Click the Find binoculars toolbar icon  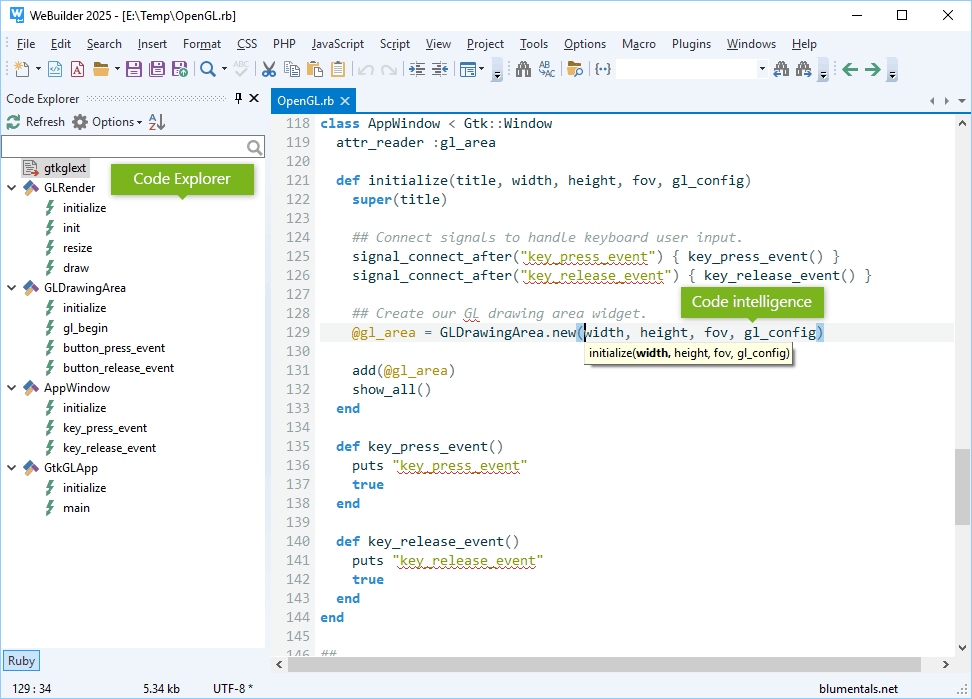pyautogui.click(x=522, y=69)
